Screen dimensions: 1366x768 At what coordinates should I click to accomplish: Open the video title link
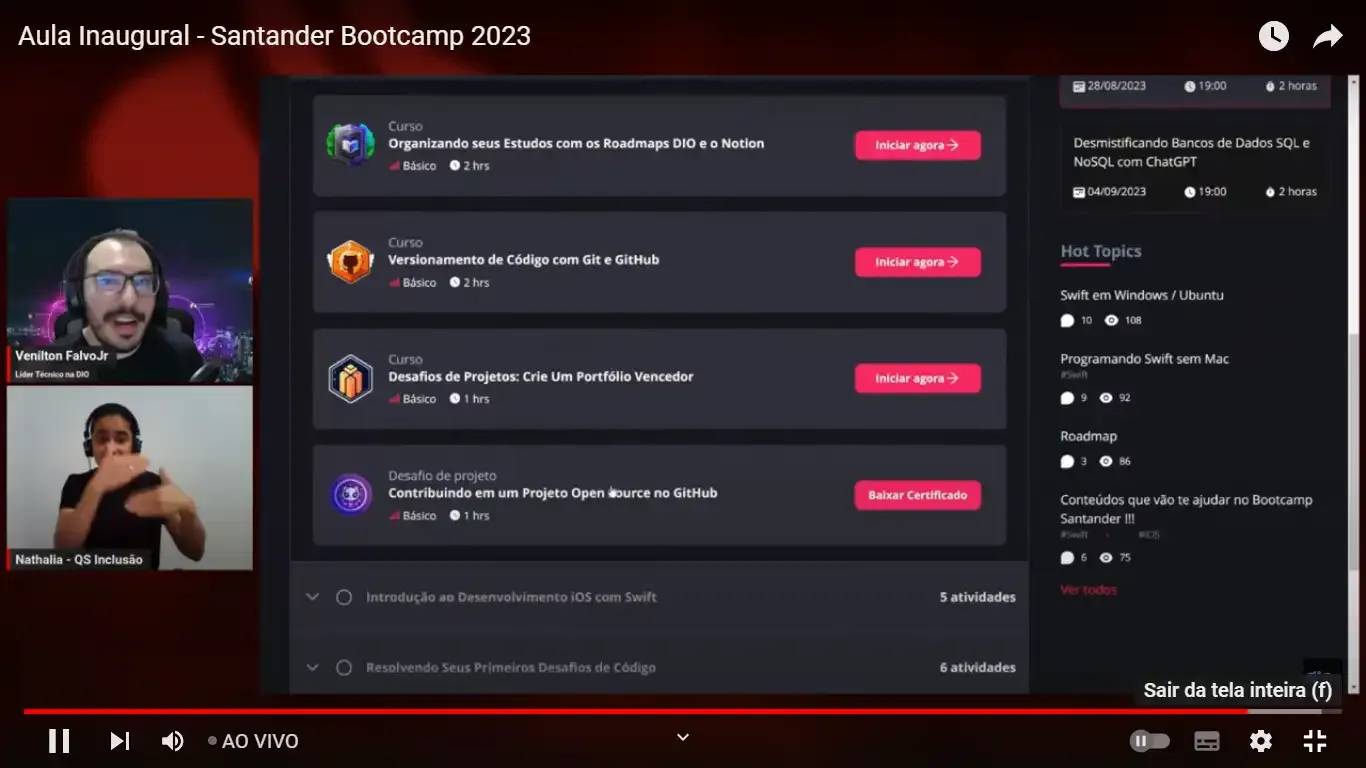274,36
